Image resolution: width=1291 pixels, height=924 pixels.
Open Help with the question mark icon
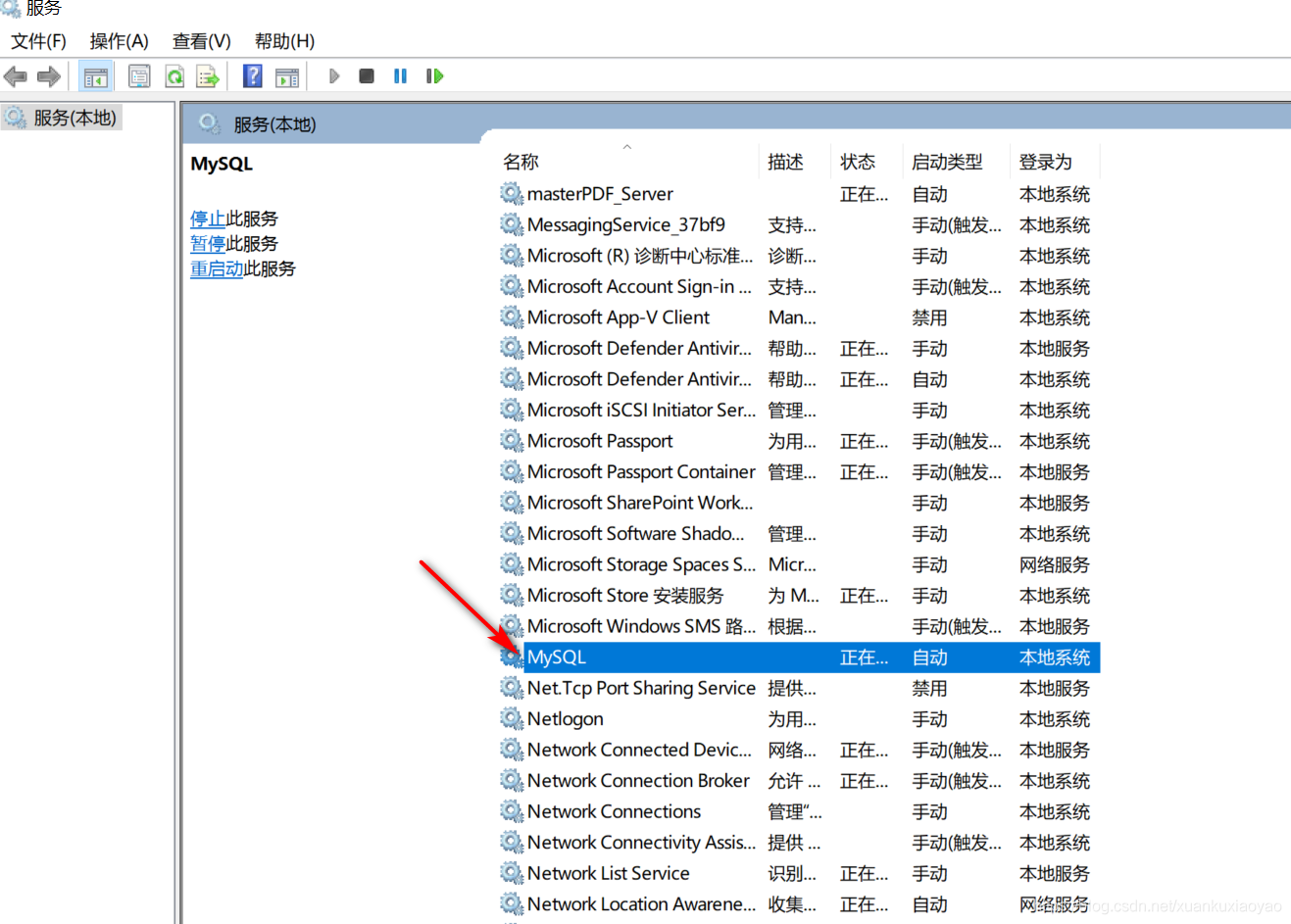(253, 75)
